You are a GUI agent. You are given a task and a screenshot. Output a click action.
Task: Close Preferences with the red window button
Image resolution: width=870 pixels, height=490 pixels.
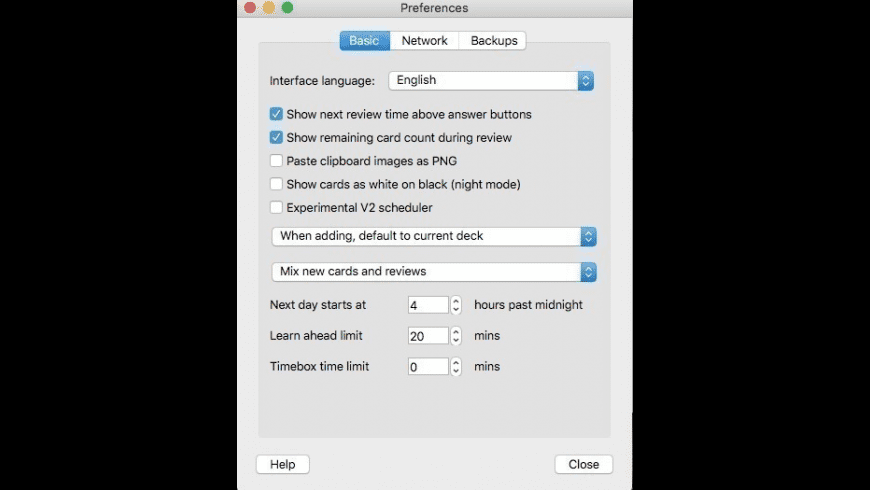click(x=250, y=7)
